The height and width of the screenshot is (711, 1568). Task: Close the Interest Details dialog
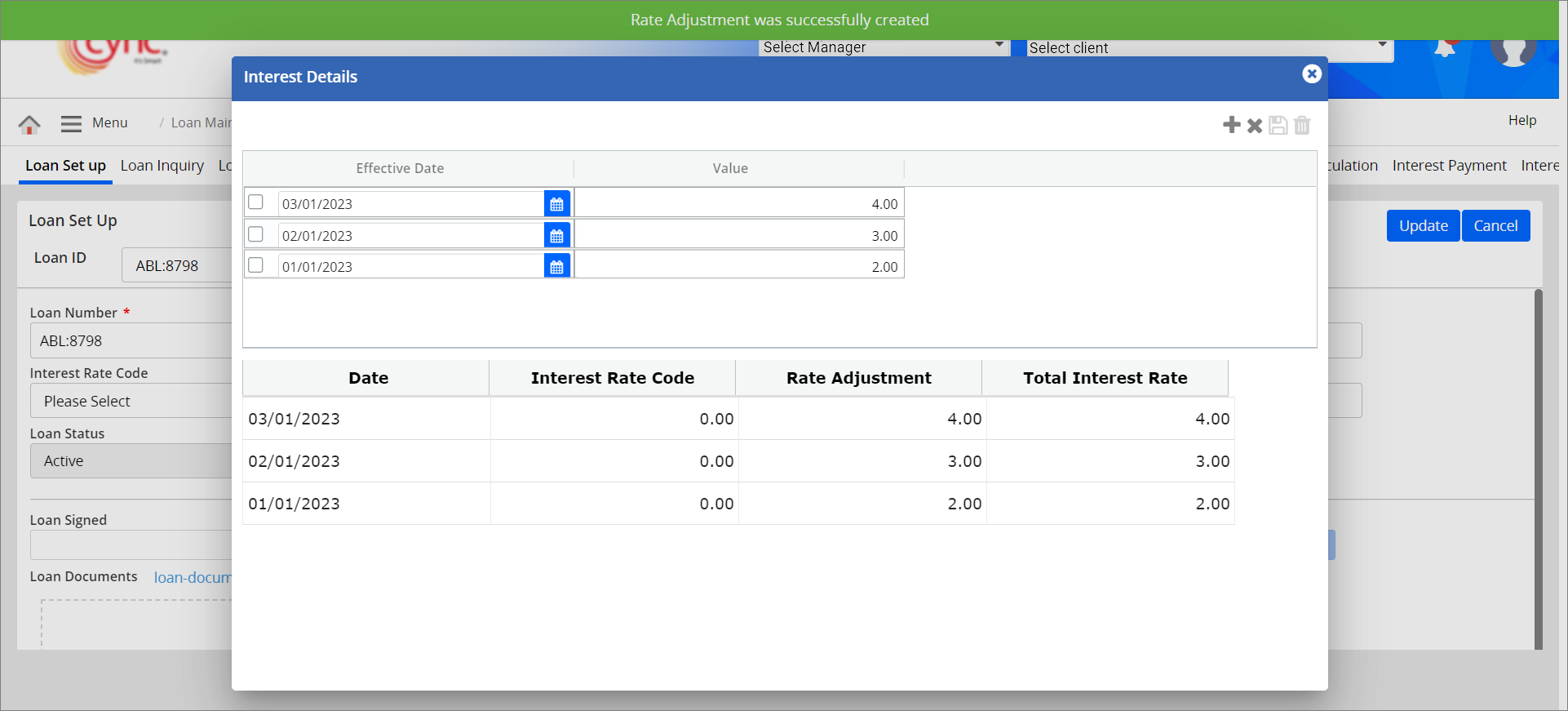1311,74
